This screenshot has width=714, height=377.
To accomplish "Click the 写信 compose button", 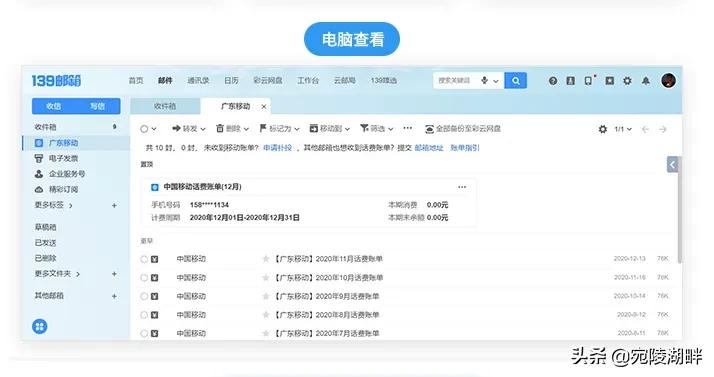I will coord(97,106).
